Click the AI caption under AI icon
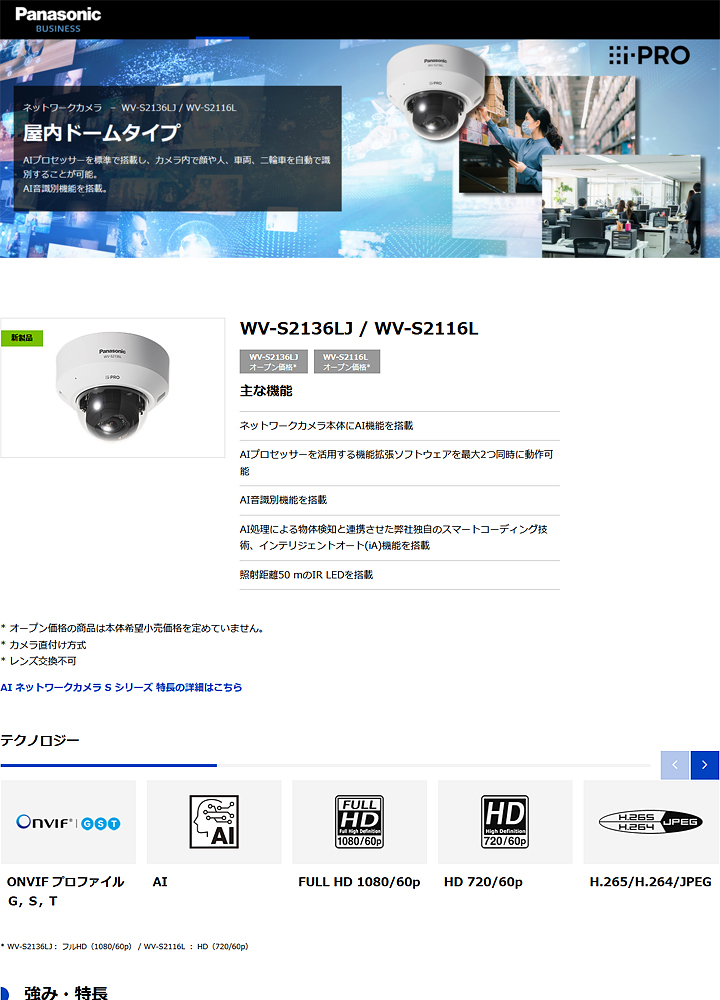The width and height of the screenshot is (720, 1000). click(160, 882)
